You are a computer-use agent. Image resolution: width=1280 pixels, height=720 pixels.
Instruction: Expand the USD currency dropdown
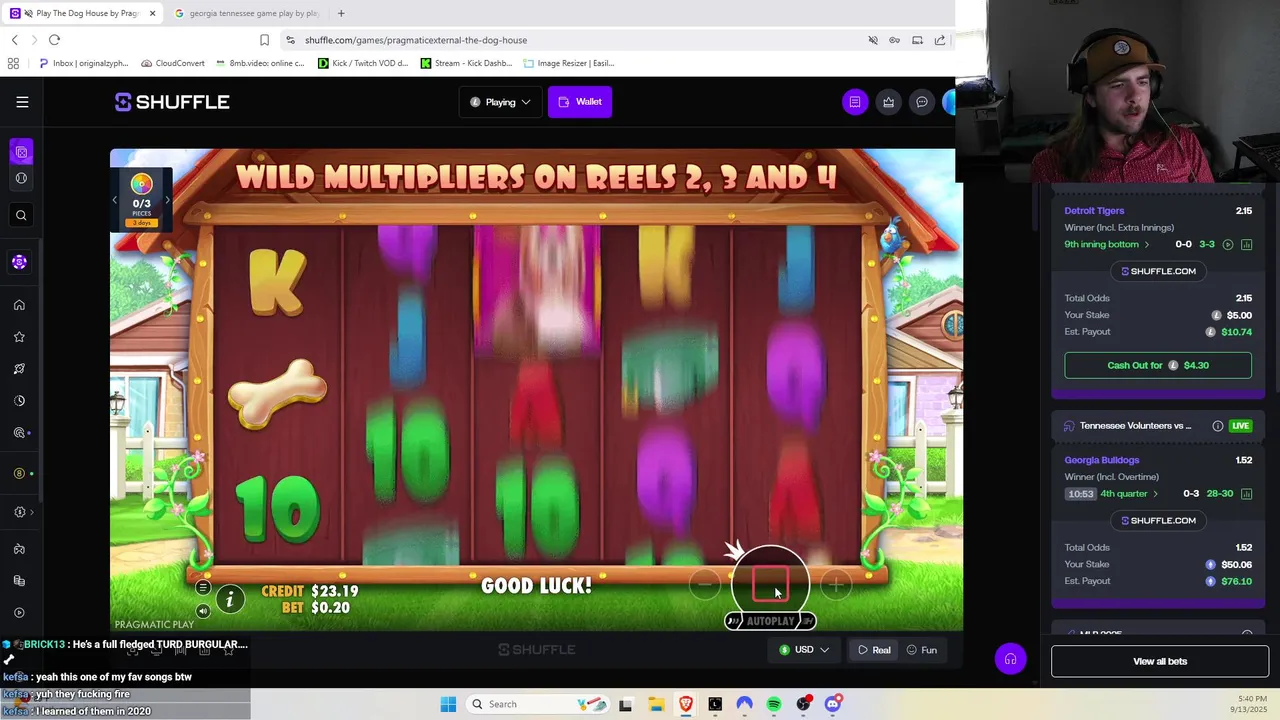click(x=804, y=650)
